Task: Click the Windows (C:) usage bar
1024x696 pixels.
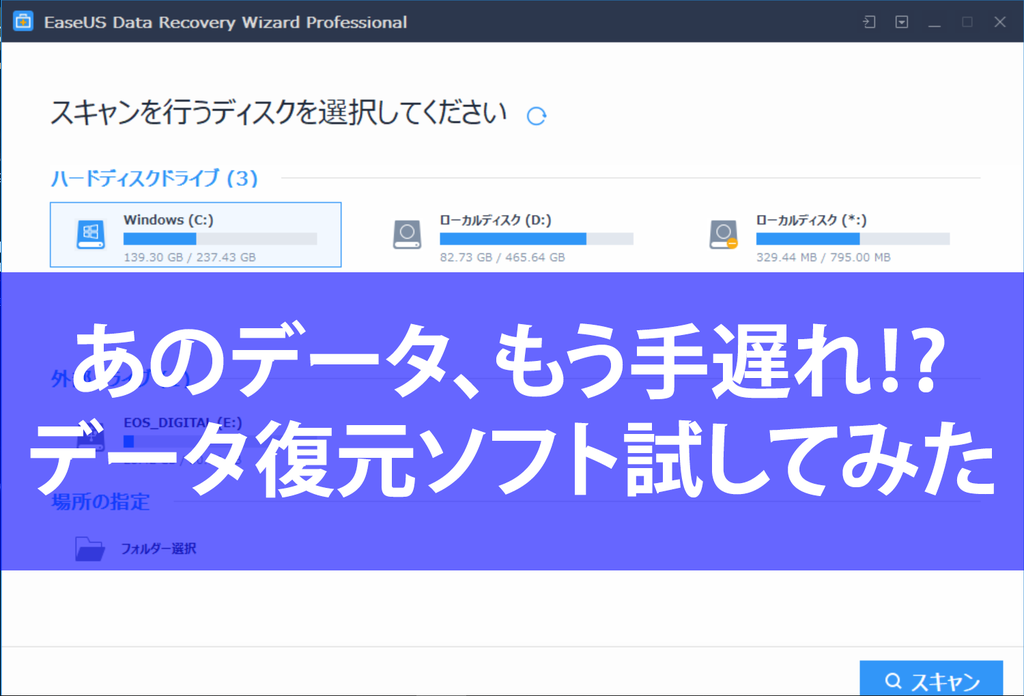Action: tap(220, 239)
